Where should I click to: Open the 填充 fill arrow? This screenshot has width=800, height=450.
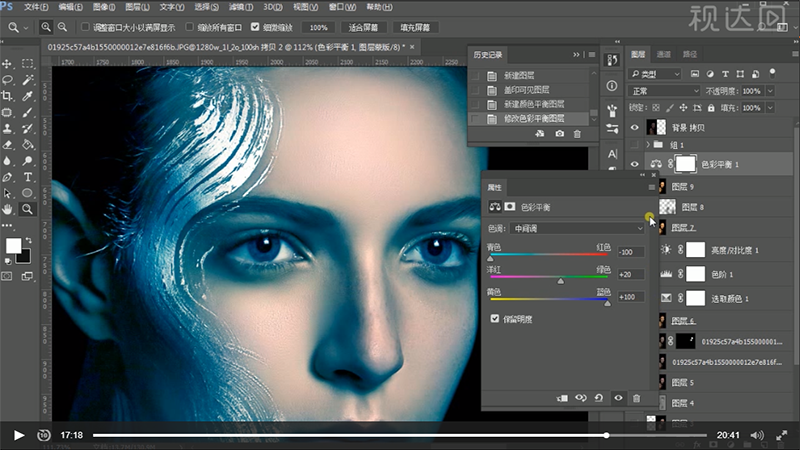tap(770, 108)
